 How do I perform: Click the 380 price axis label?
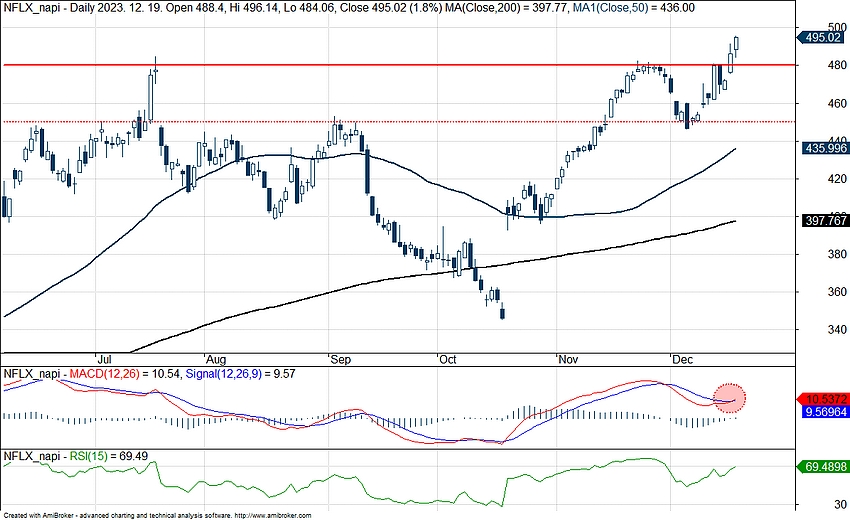coord(837,254)
